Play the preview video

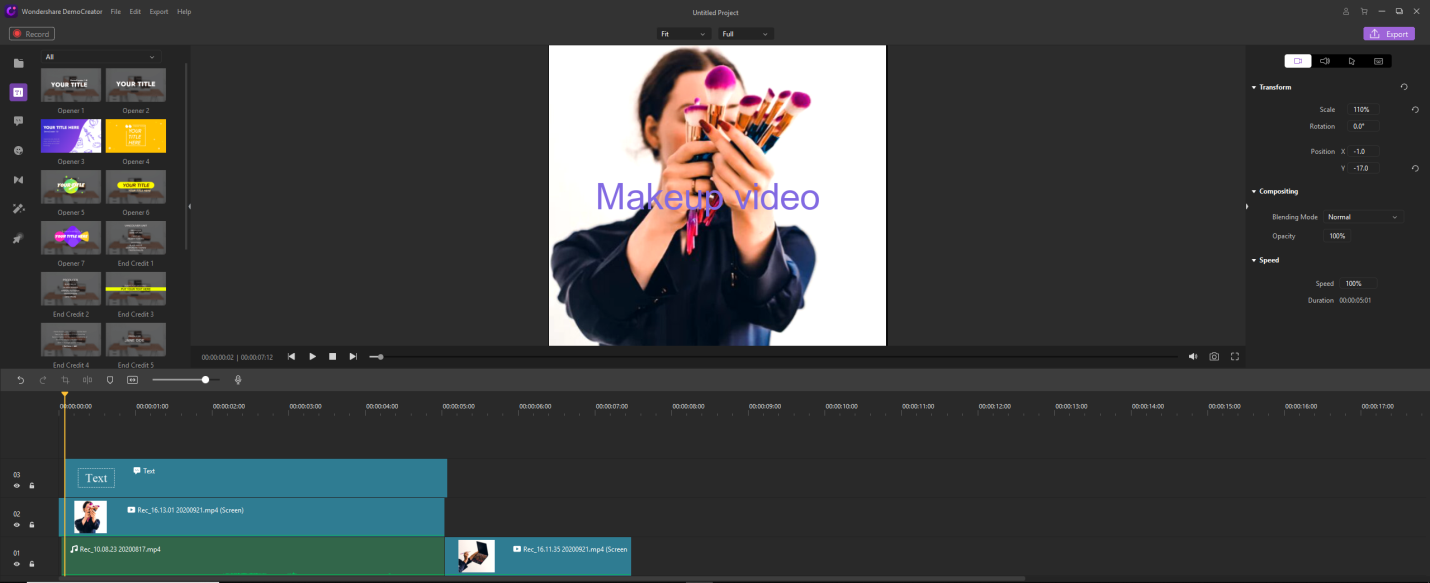pos(312,356)
